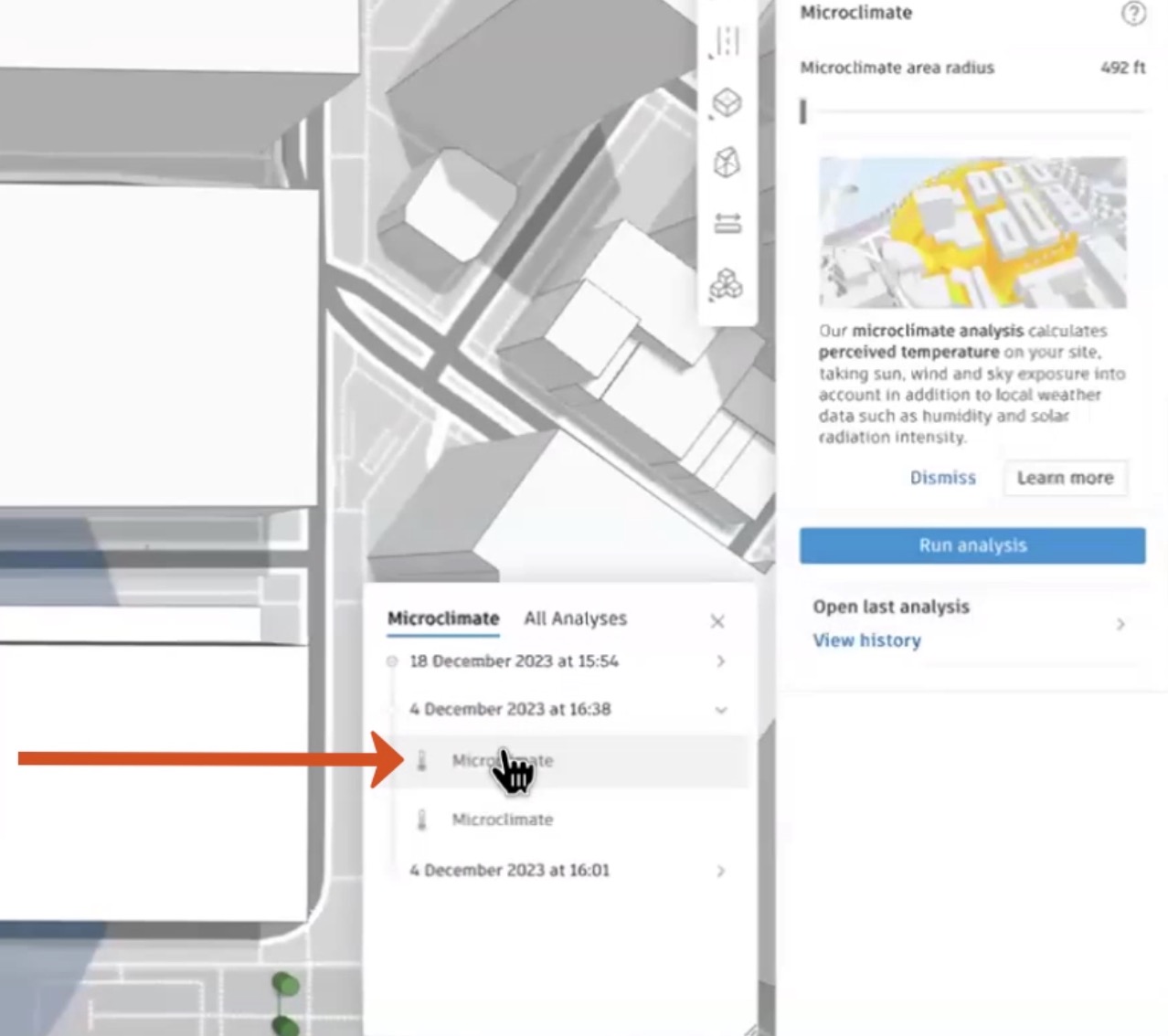The height and width of the screenshot is (1036, 1168).
Task: Click the Microclimate area radius slider handle
Action: (803, 111)
